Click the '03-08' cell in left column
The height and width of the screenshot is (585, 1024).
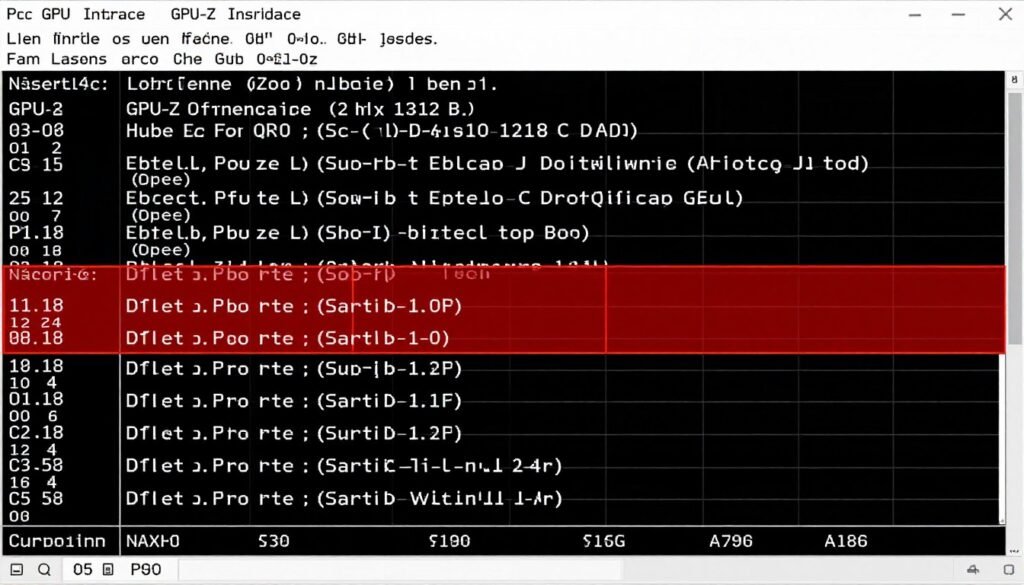pyautogui.click(x=36, y=131)
